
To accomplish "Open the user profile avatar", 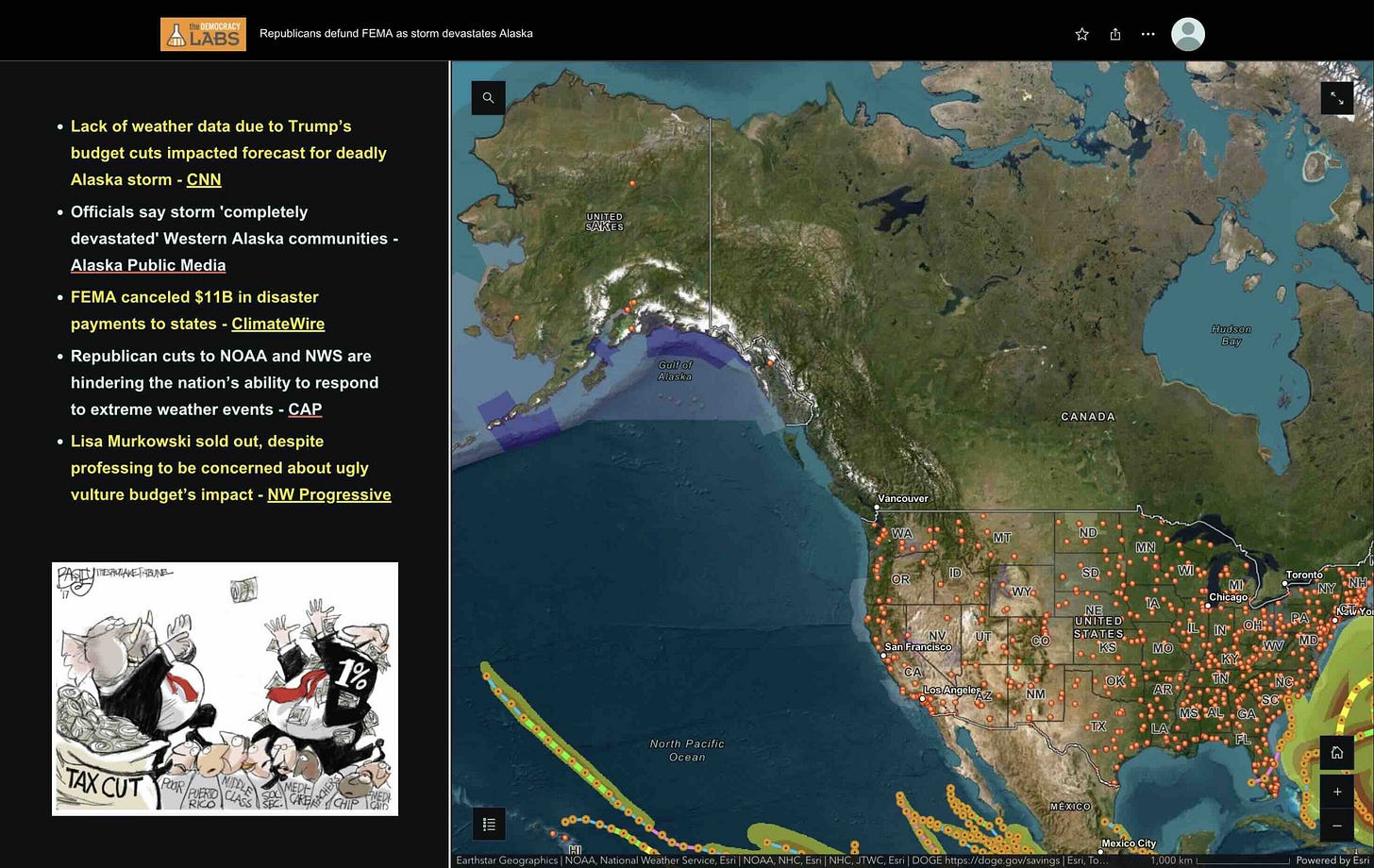I will pyautogui.click(x=1188, y=34).
